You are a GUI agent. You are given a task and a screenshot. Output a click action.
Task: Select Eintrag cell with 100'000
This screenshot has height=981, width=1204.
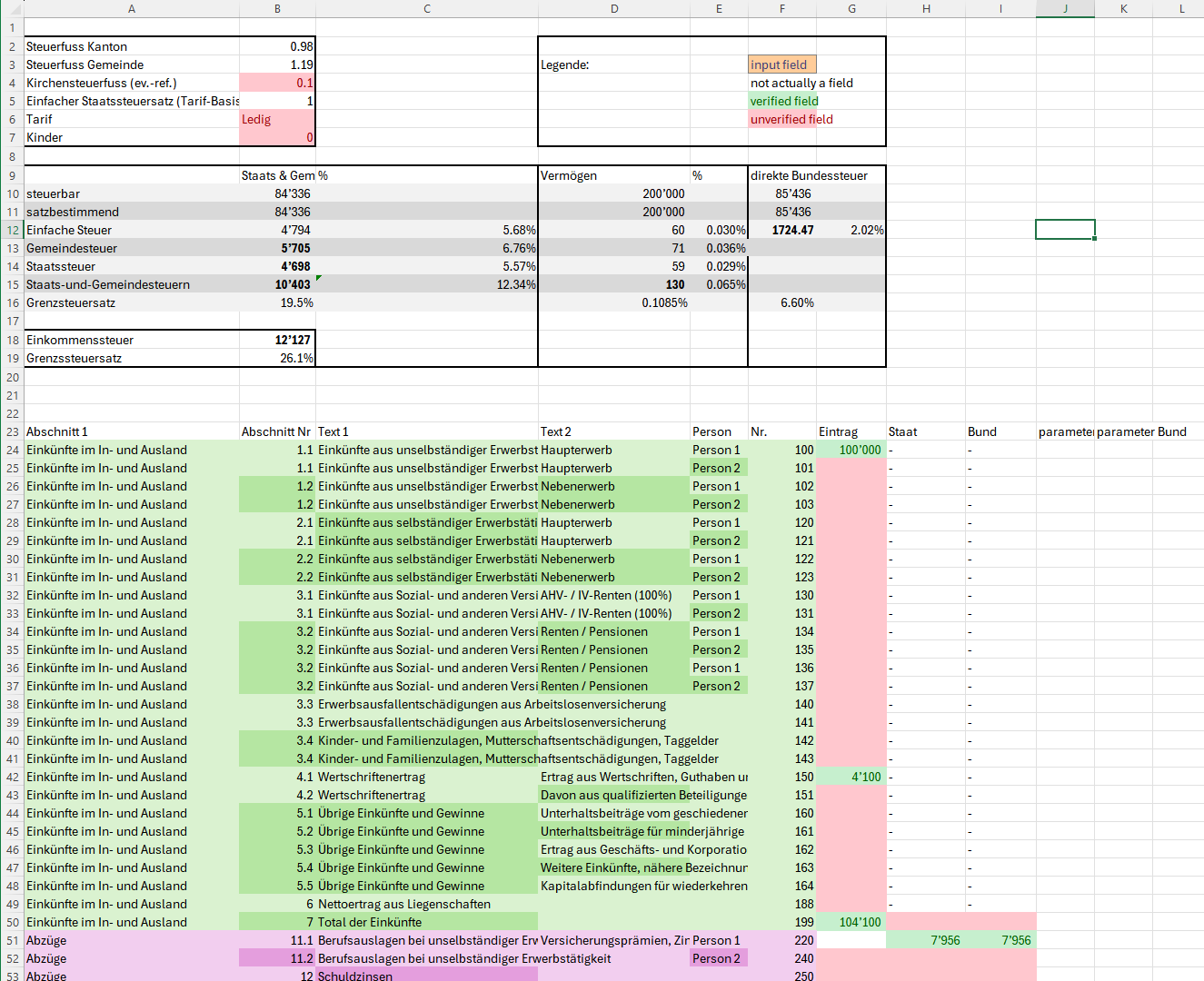tap(851, 450)
